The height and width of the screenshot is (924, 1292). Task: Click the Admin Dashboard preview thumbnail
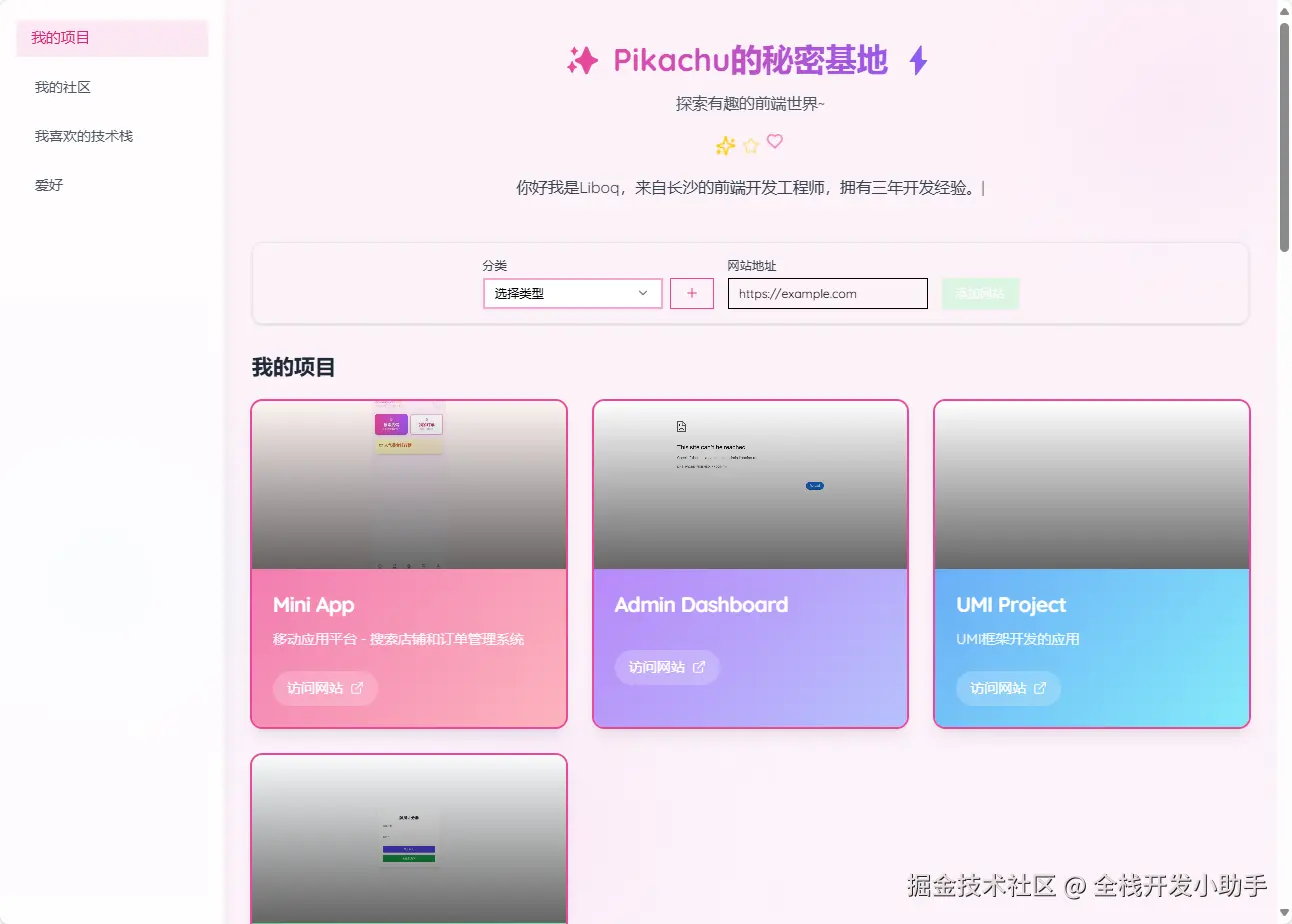[750, 483]
